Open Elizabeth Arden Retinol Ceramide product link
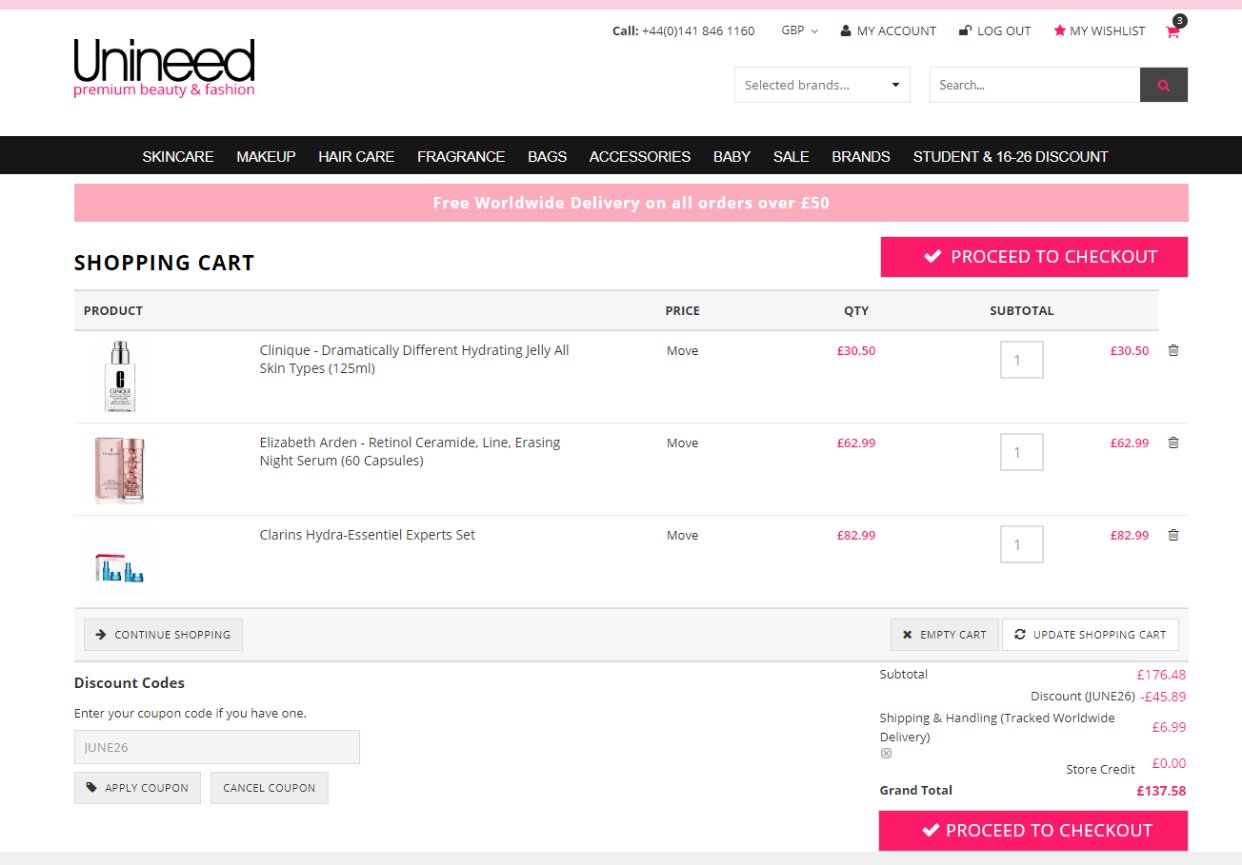 [x=410, y=451]
